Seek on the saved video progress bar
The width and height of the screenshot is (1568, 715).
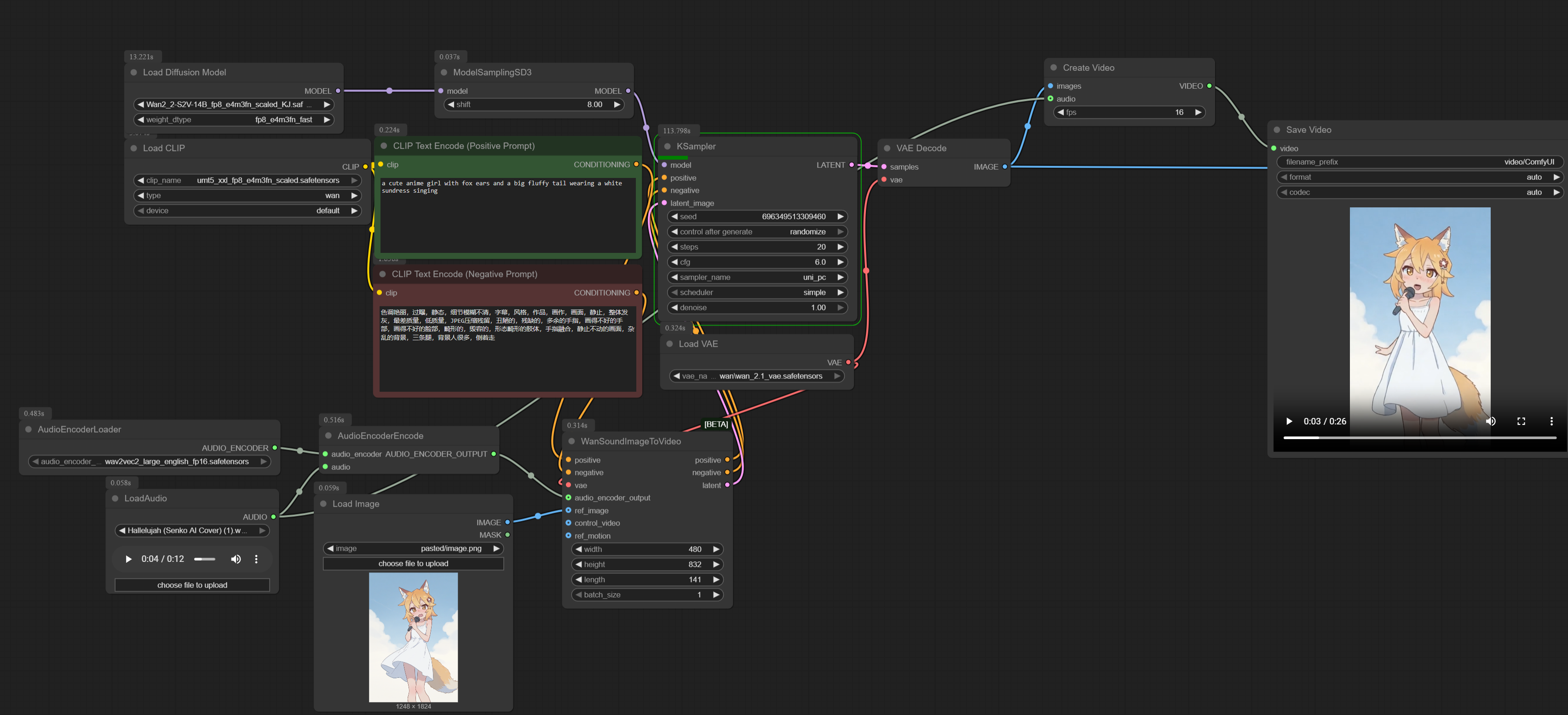[1418, 438]
